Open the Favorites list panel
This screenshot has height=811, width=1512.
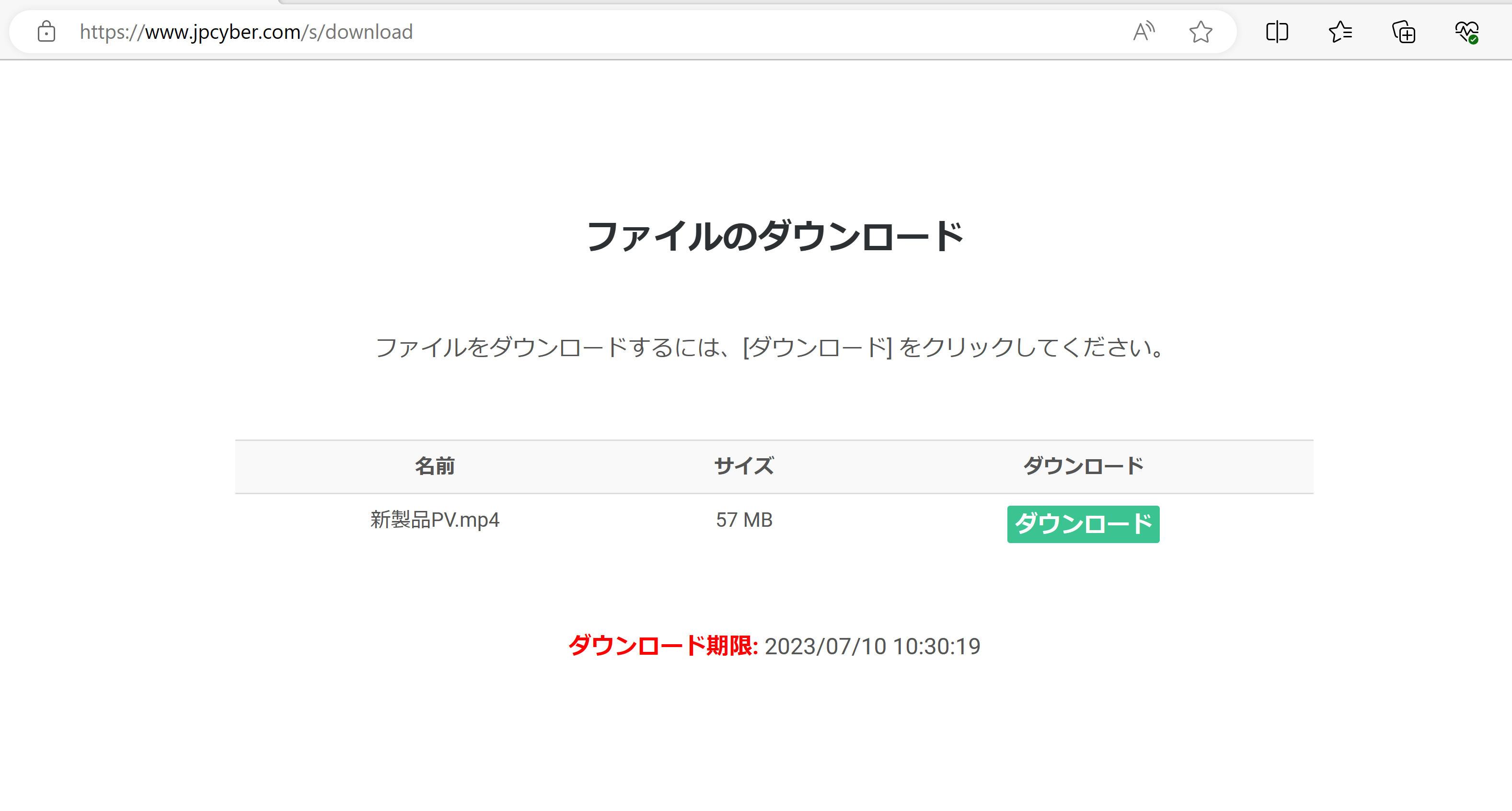pyautogui.click(x=1340, y=32)
